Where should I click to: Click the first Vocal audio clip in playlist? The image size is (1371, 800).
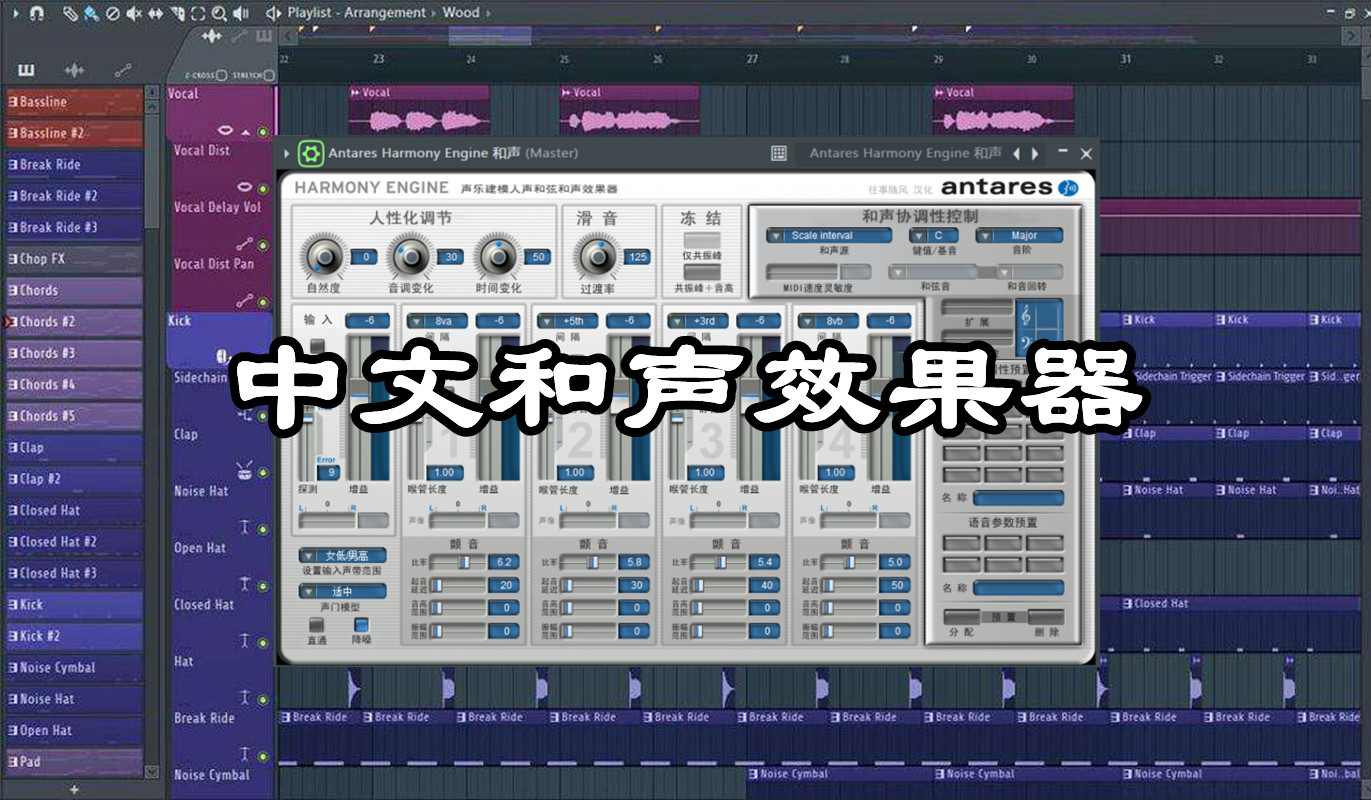(419, 109)
